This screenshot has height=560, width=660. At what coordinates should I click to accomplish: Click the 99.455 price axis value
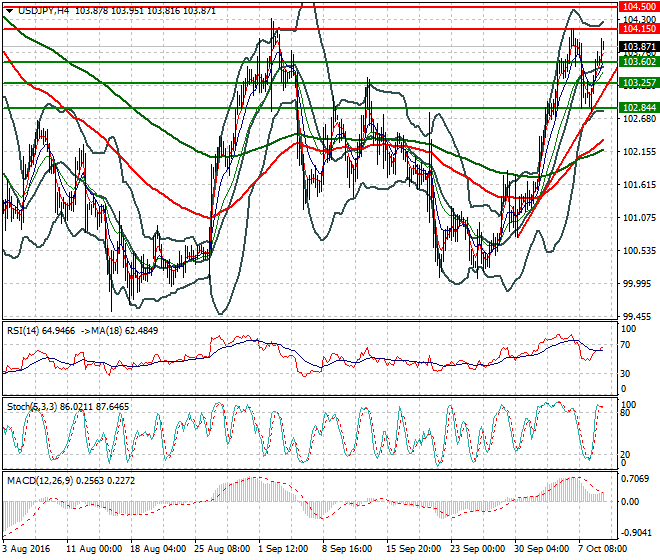[639, 317]
